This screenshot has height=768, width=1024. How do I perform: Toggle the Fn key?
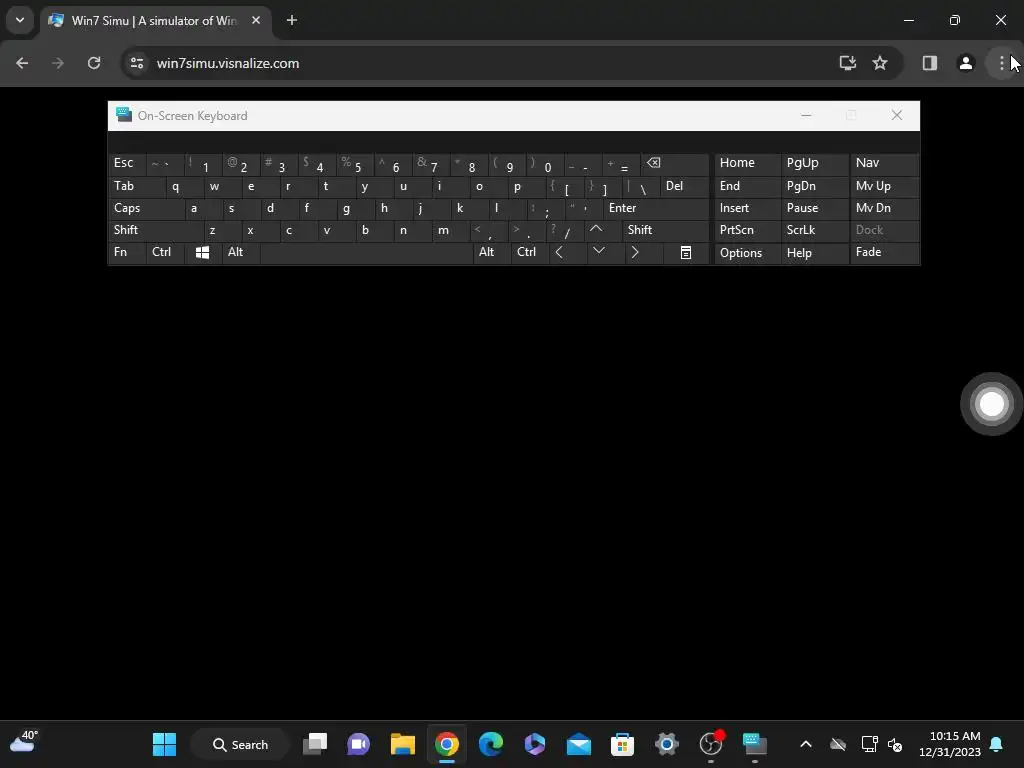pos(127,252)
